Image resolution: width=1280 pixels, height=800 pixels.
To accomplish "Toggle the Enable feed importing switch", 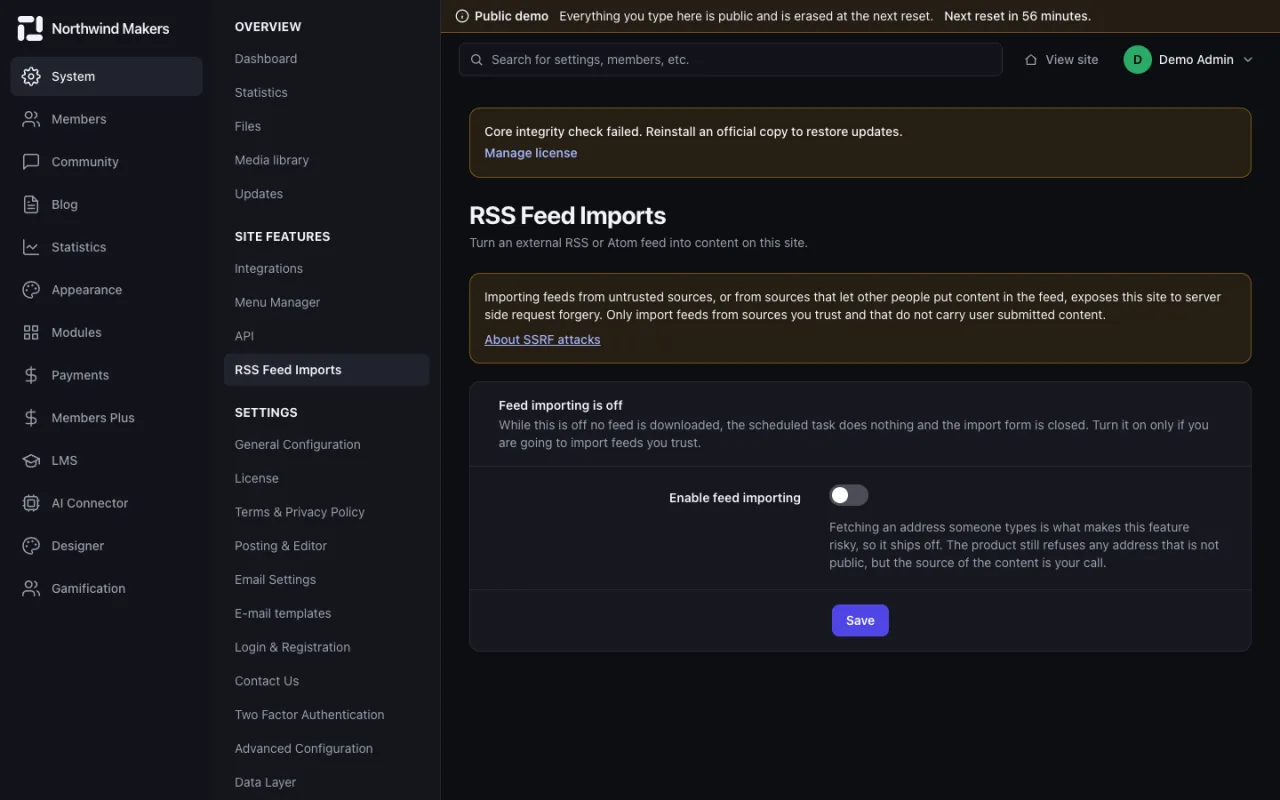I will 849,495.
